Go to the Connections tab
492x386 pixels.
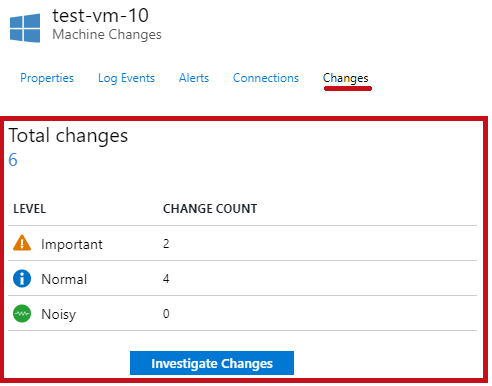coord(266,78)
